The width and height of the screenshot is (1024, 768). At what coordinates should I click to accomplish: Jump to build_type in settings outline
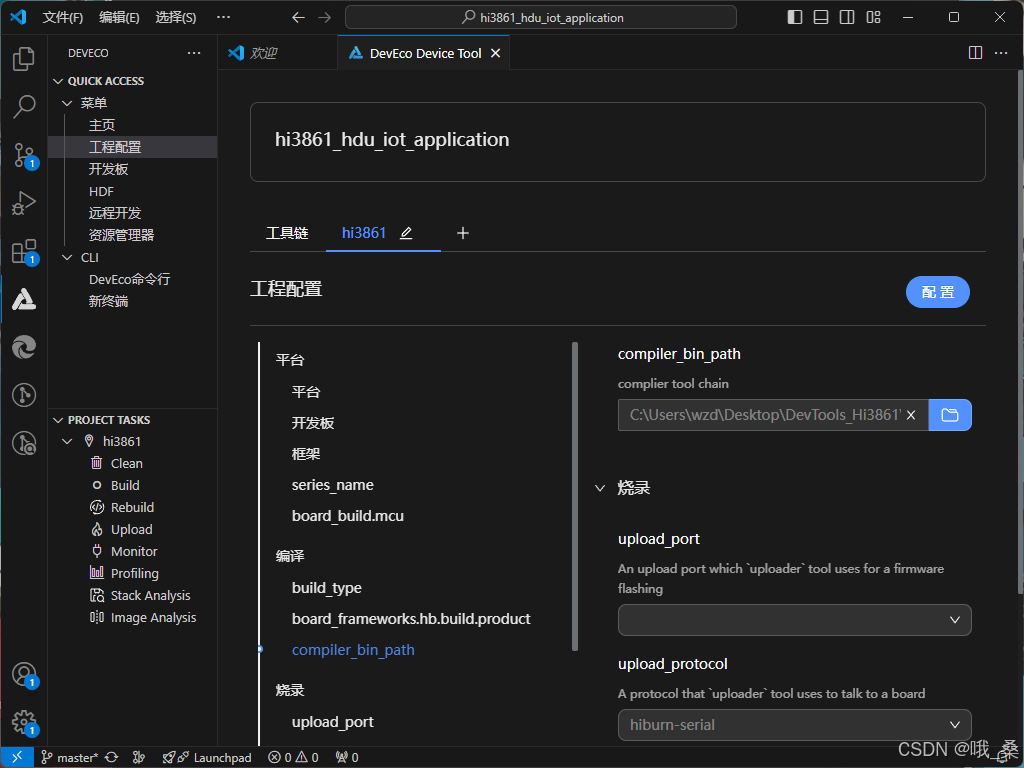tap(327, 588)
